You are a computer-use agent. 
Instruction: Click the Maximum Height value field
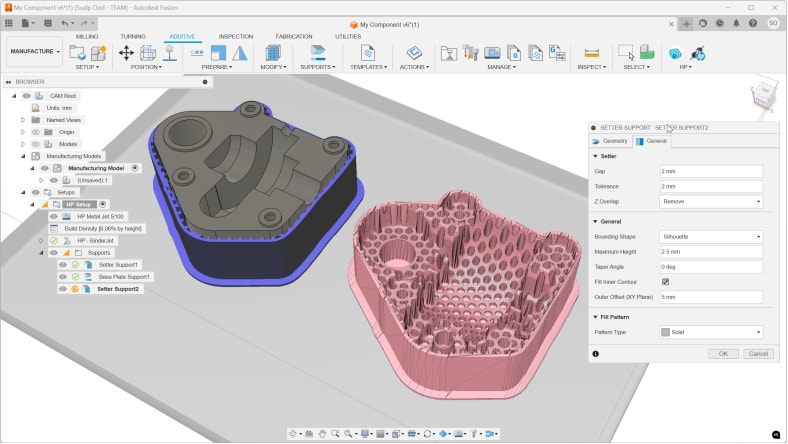pyautogui.click(x=711, y=251)
